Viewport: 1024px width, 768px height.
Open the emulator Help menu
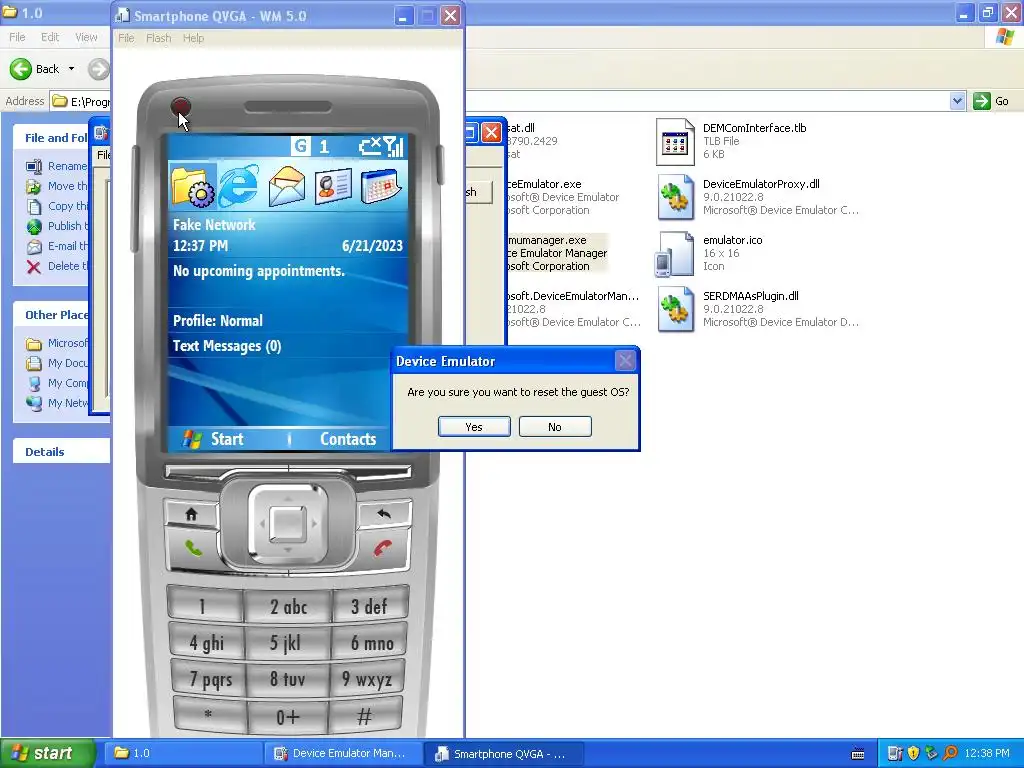[x=193, y=38]
